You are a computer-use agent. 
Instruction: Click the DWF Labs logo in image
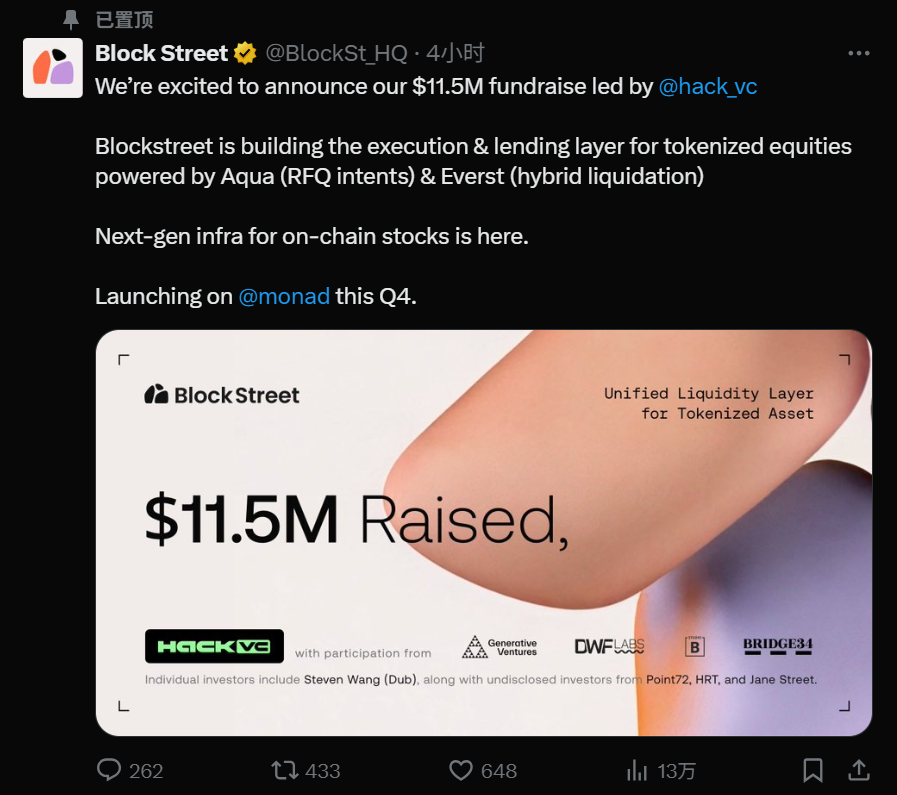coord(609,647)
